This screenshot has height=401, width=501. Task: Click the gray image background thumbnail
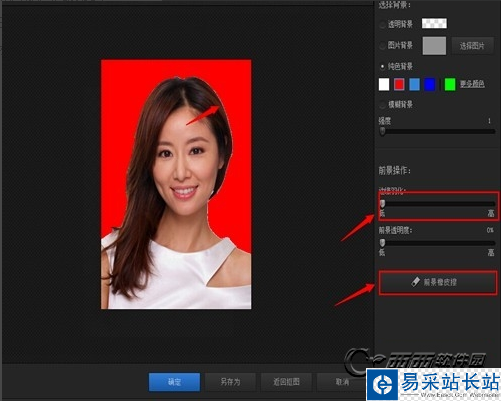click(434, 46)
